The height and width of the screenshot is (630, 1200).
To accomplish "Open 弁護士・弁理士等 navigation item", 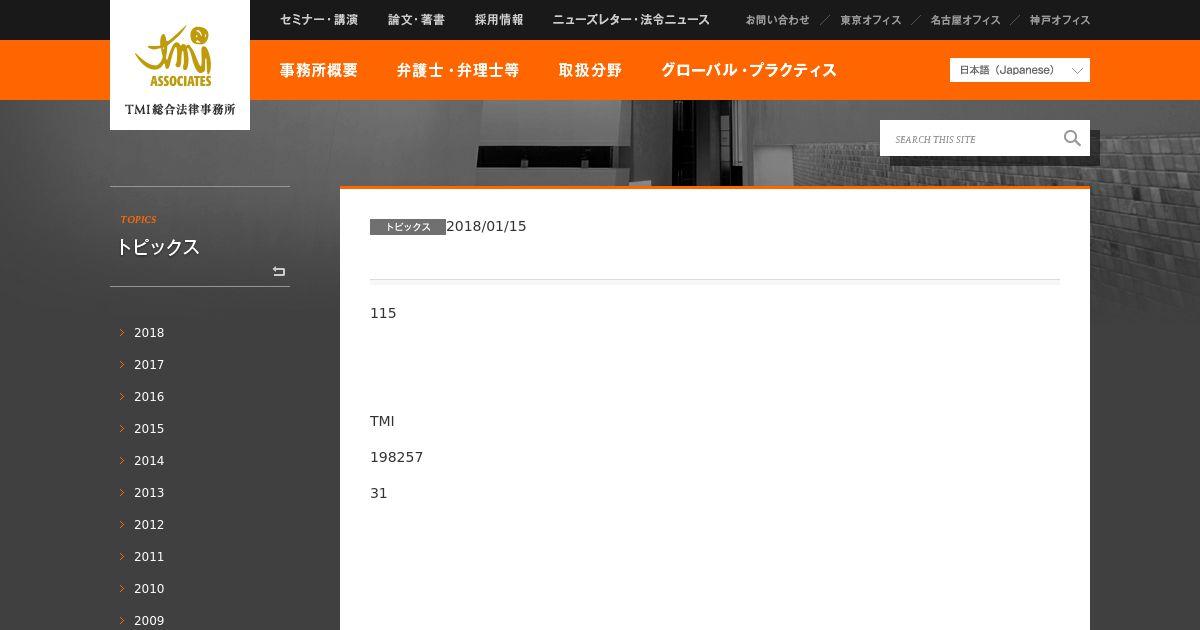I will (x=458, y=70).
